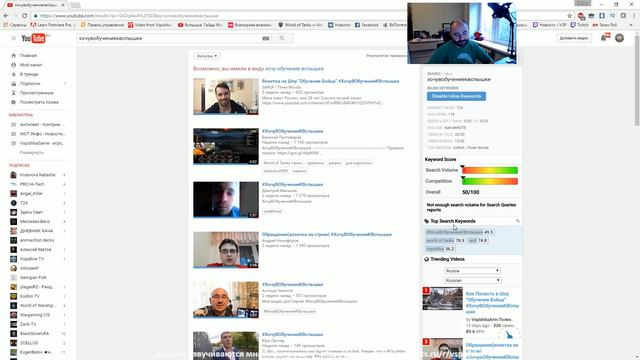The width and height of the screenshot is (640, 360).
Task: Click the 'World of Tanks танки' tag
Action: pyautogui.click(x=282, y=163)
